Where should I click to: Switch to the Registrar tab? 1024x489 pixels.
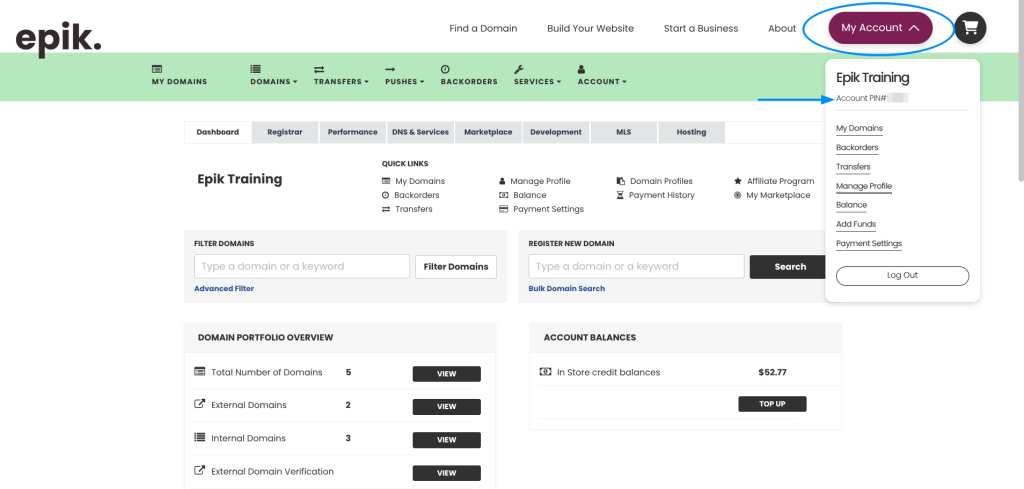(285, 132)
